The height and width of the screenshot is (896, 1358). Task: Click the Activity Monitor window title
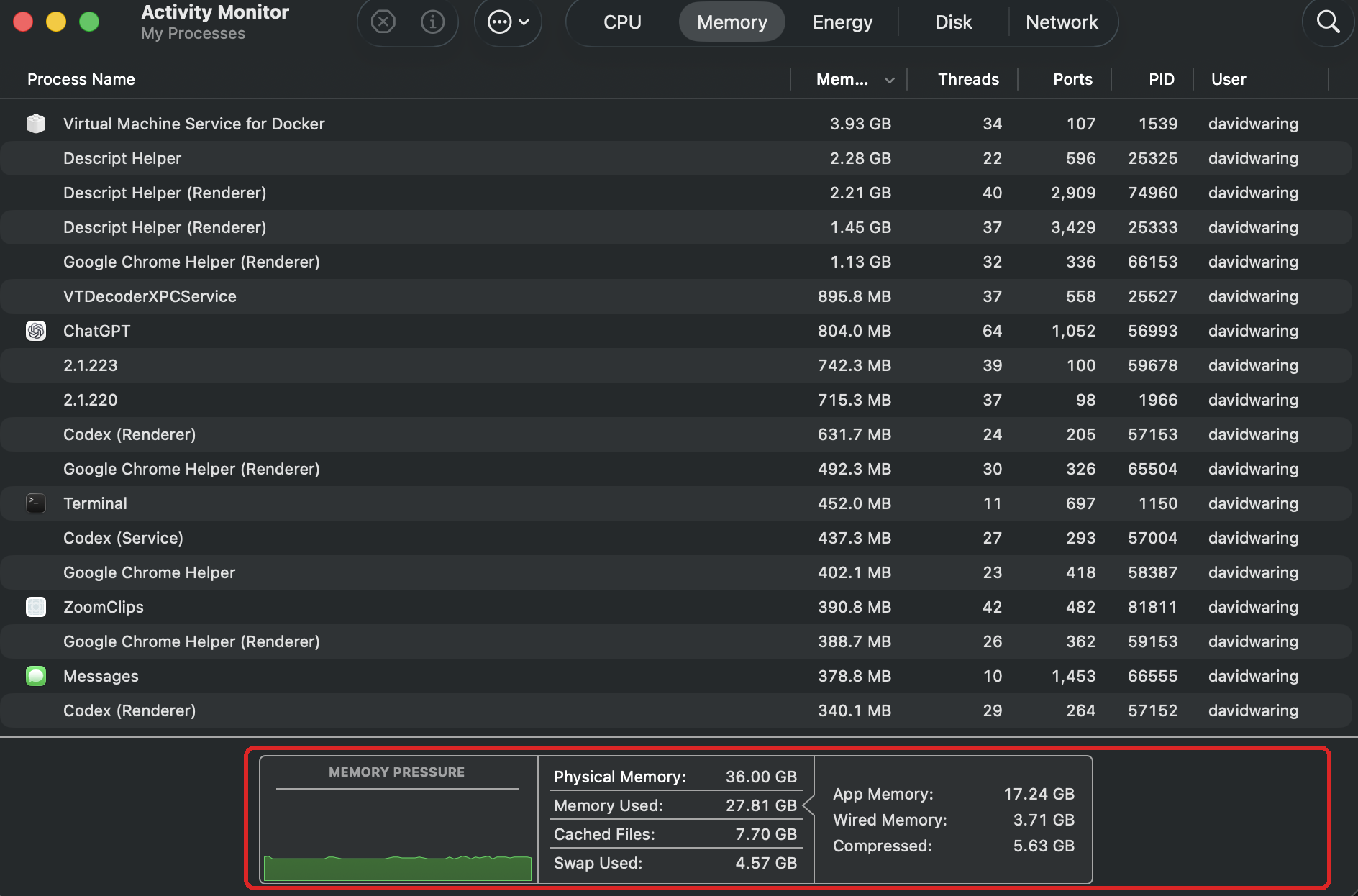[x=214, y=12]
